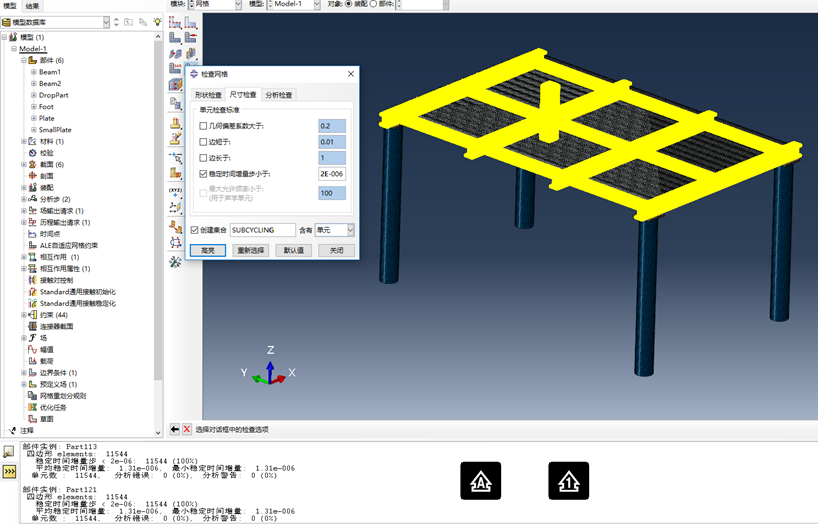Uncheck the 稳定时间增量步小于 checkbox
The width and height of the screenshot is (818, 524).
(203, 174)
